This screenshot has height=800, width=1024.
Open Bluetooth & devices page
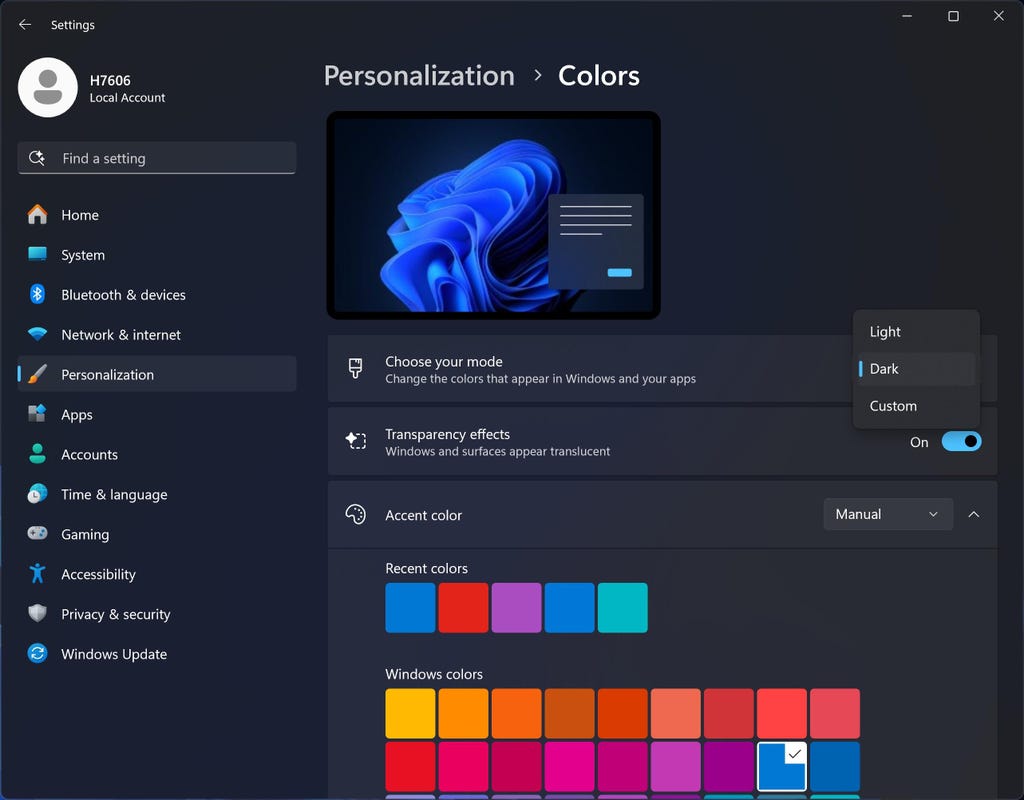(157, 295)
